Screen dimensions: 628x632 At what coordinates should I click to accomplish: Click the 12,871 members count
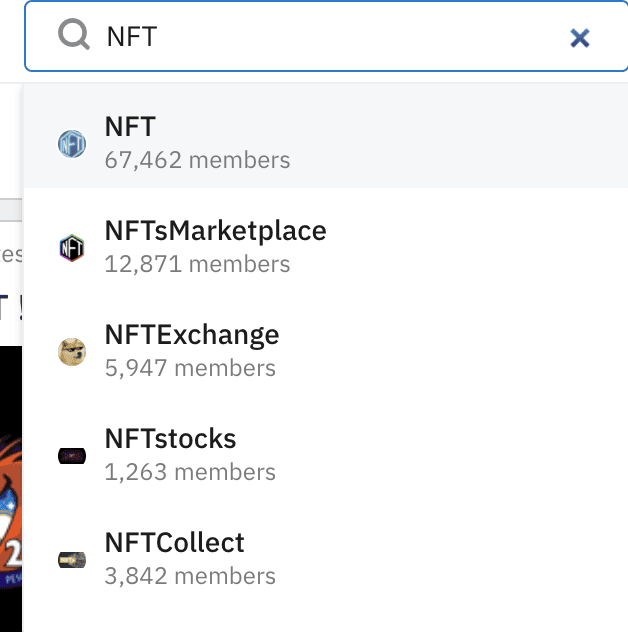(x=197, y=264)
